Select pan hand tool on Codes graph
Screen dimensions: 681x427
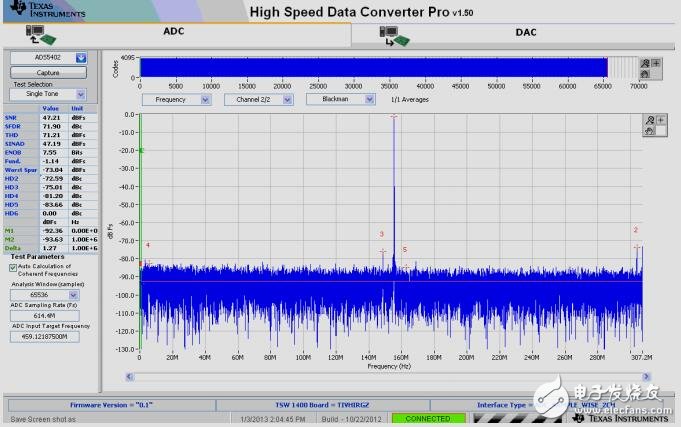646,73
